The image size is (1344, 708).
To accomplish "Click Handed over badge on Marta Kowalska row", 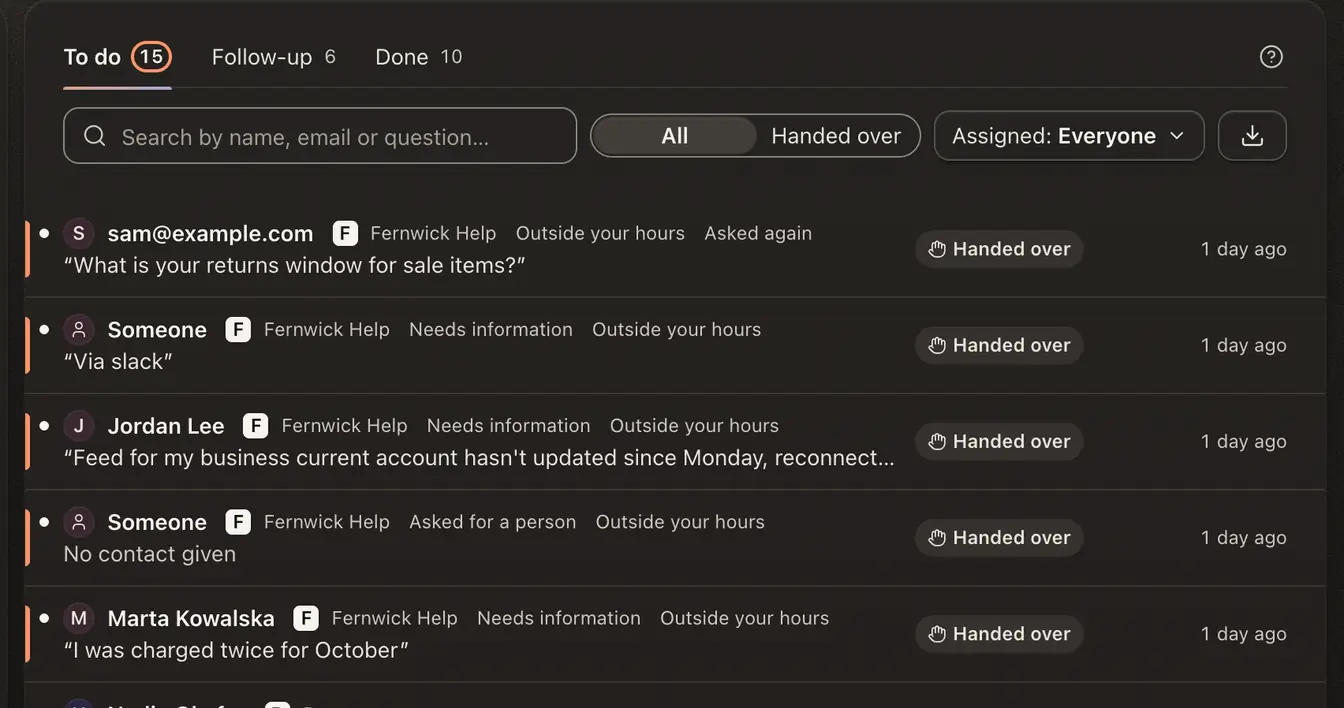I will coord(999,633).
